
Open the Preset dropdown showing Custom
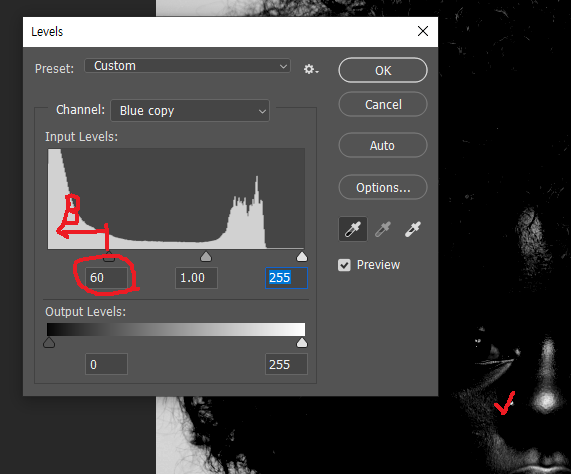(188, 66)
